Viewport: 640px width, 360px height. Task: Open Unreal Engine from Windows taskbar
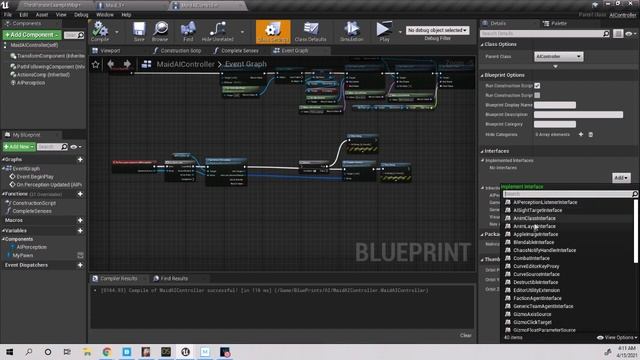[x=185, y=352]
